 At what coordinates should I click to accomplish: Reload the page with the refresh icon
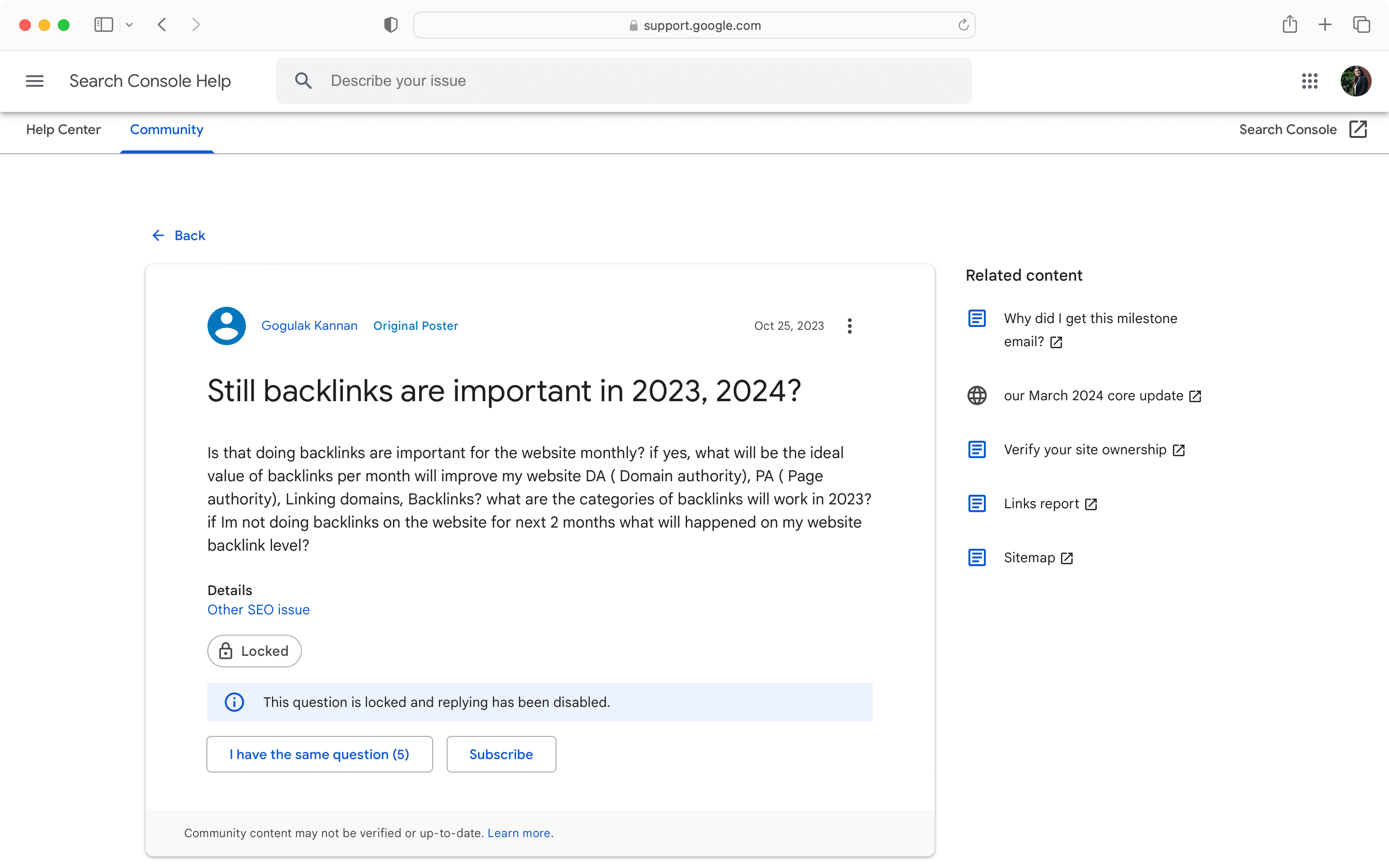pyautogui.click(x=963, y=25)
